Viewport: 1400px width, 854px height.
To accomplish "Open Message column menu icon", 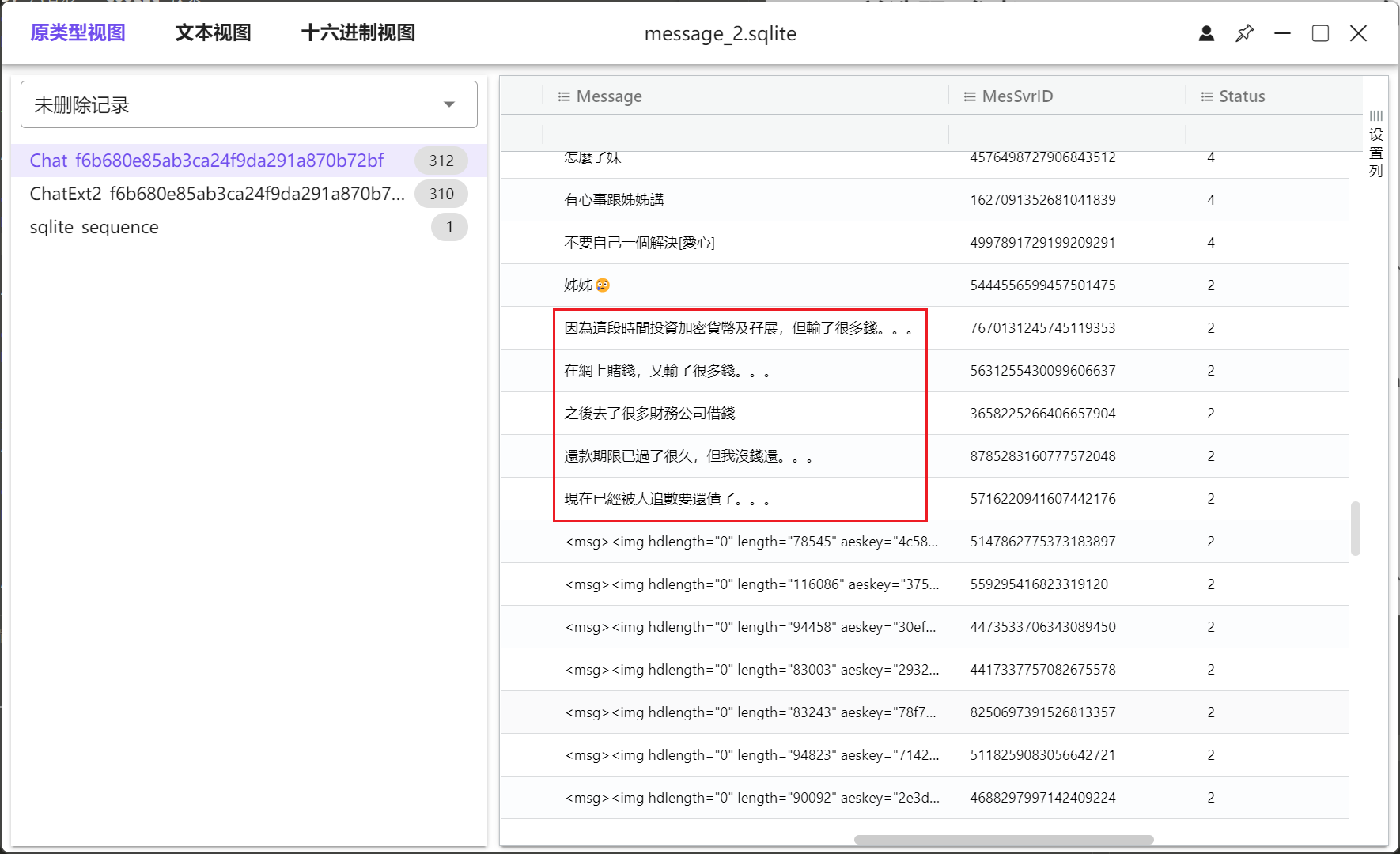I will (x=564, y=96).
